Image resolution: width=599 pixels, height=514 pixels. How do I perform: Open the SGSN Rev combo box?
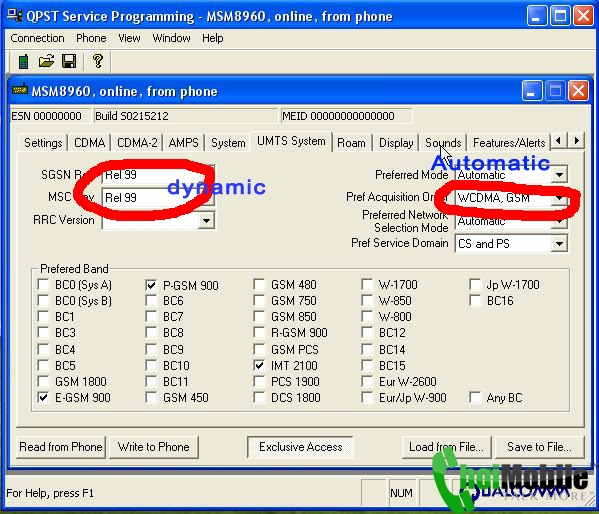click(x=158, y=175)
